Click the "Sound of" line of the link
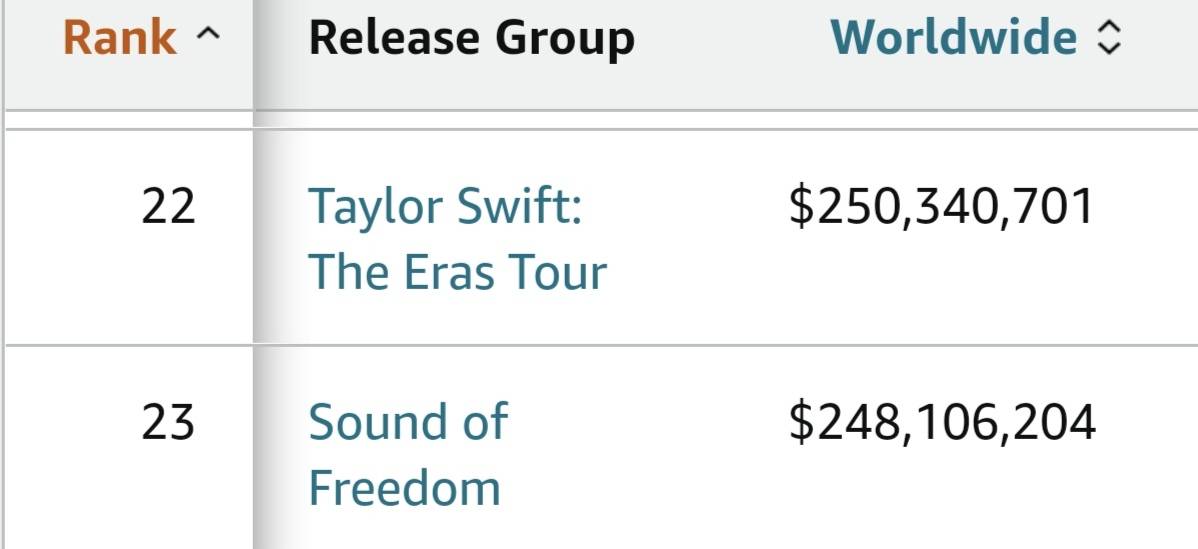 (407, 422)
